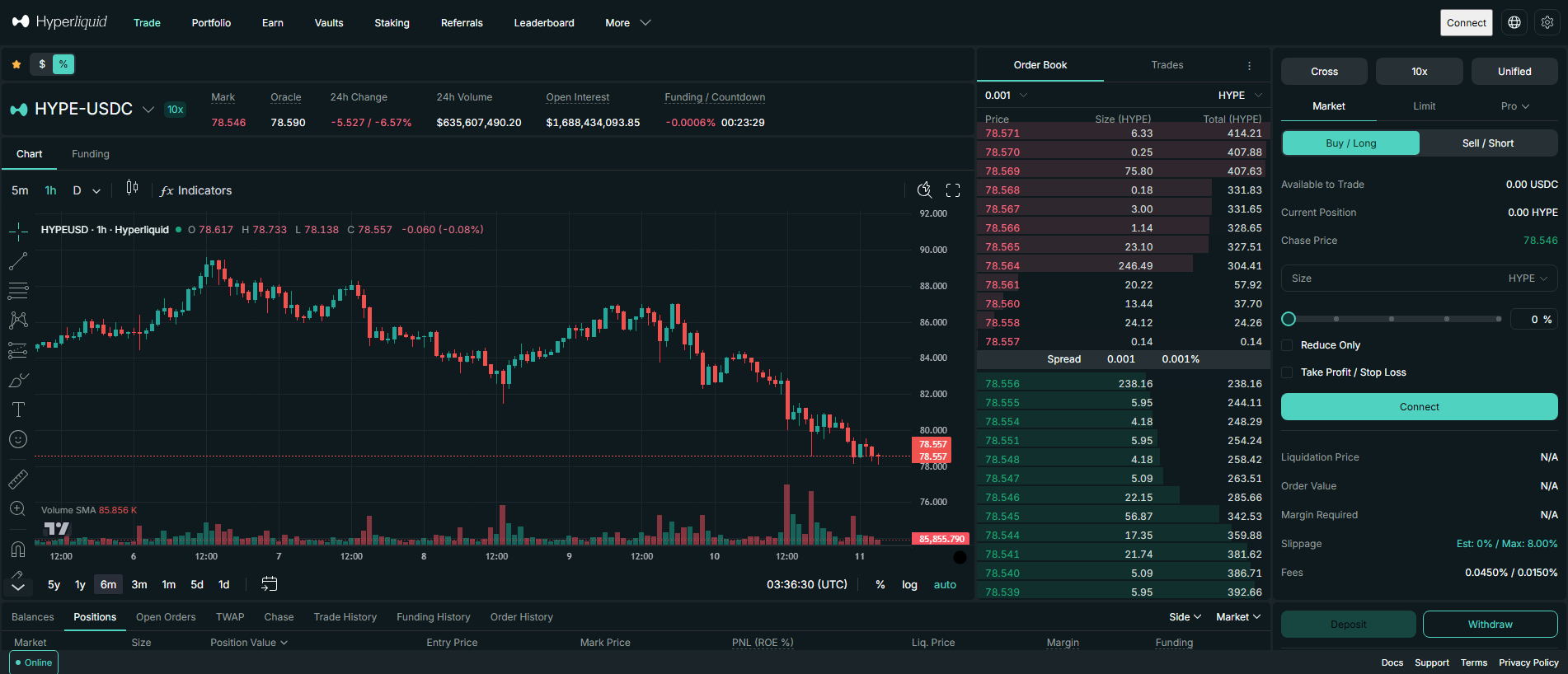Select the Sell / Short side

(1488, 143)
